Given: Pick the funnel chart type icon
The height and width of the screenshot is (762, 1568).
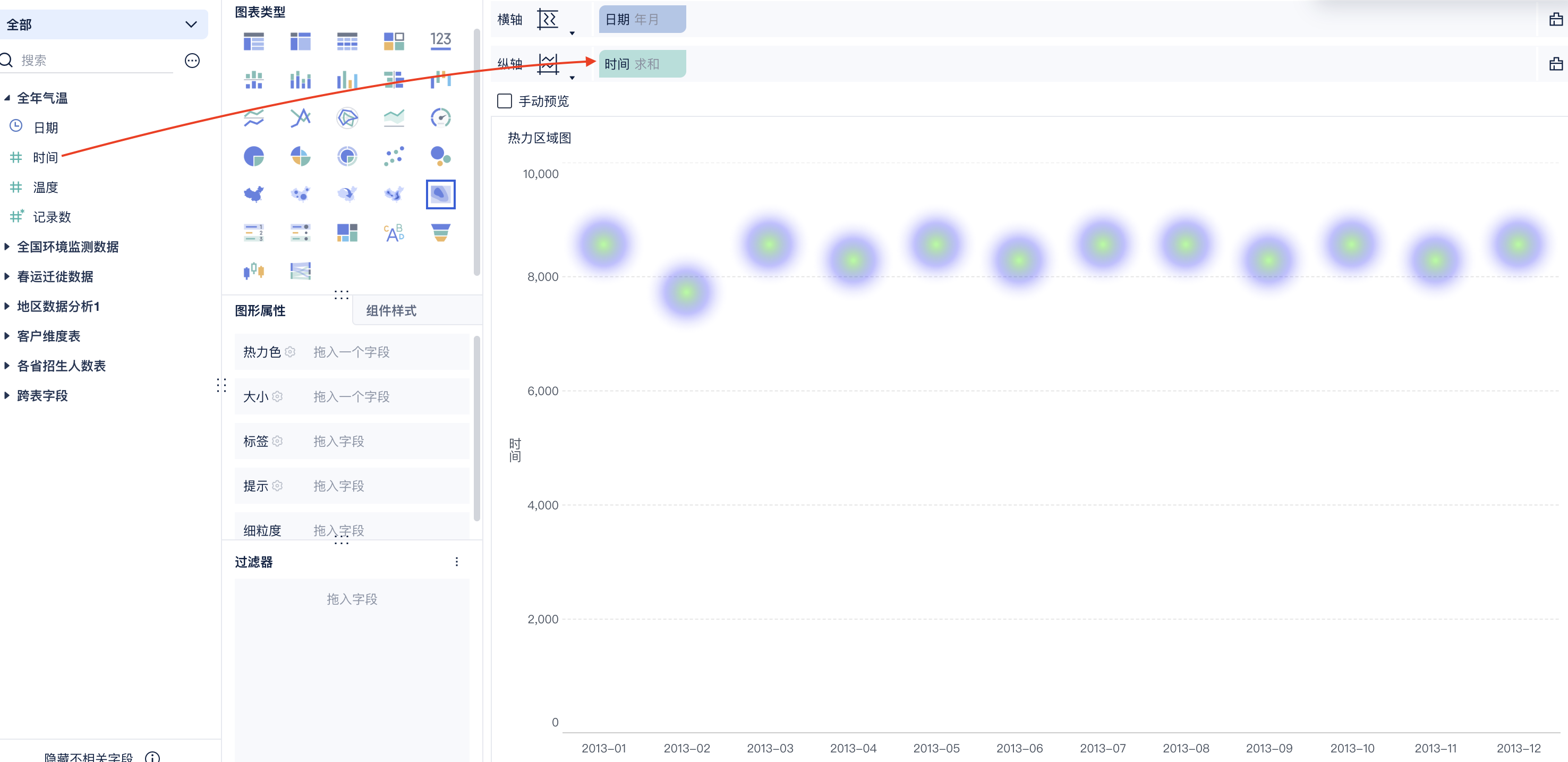Looking at the screenshot, I should (x=440, y=232).
